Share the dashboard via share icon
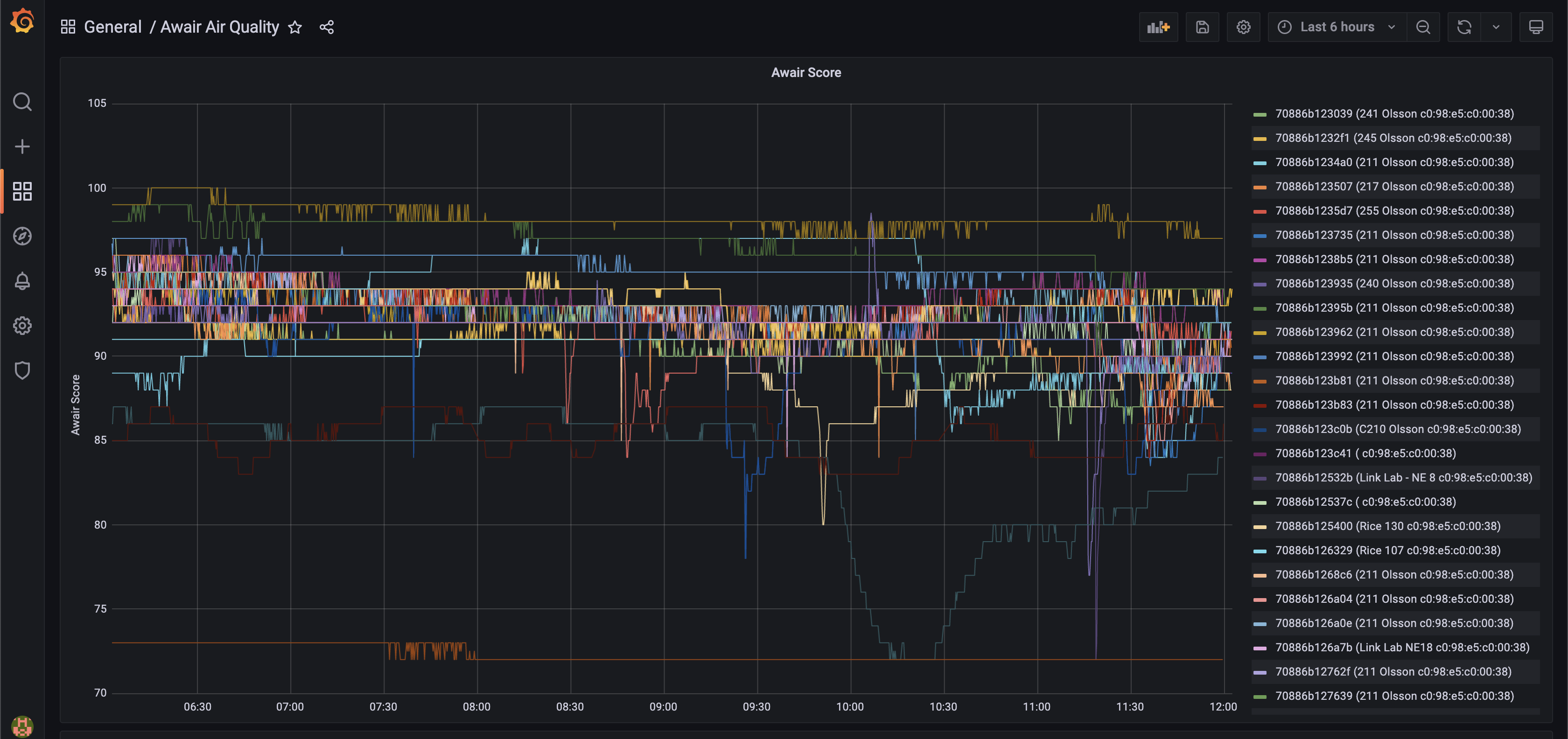The image size is (1568, 739). coord(327,28)
